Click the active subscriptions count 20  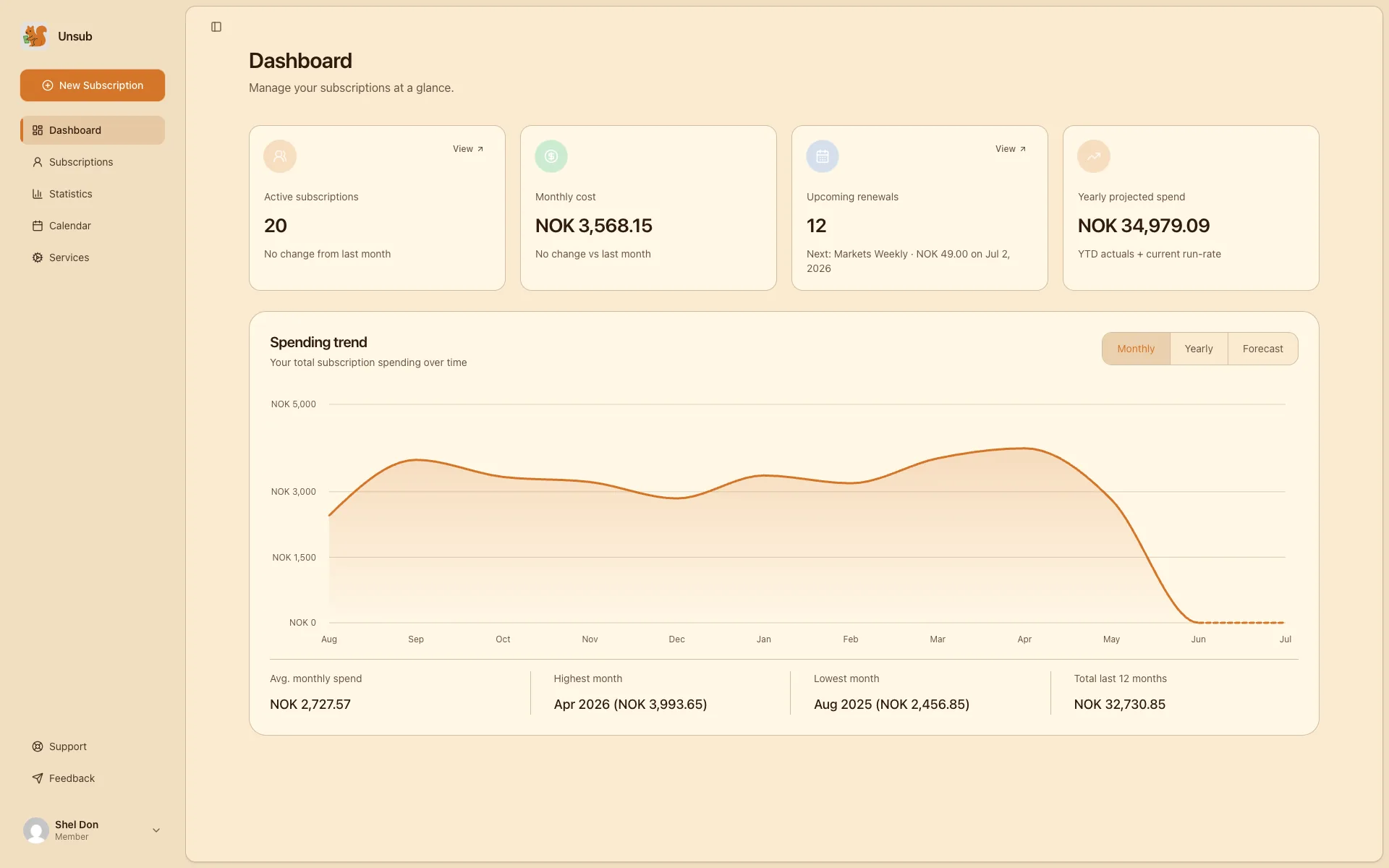tap(276, 226)
